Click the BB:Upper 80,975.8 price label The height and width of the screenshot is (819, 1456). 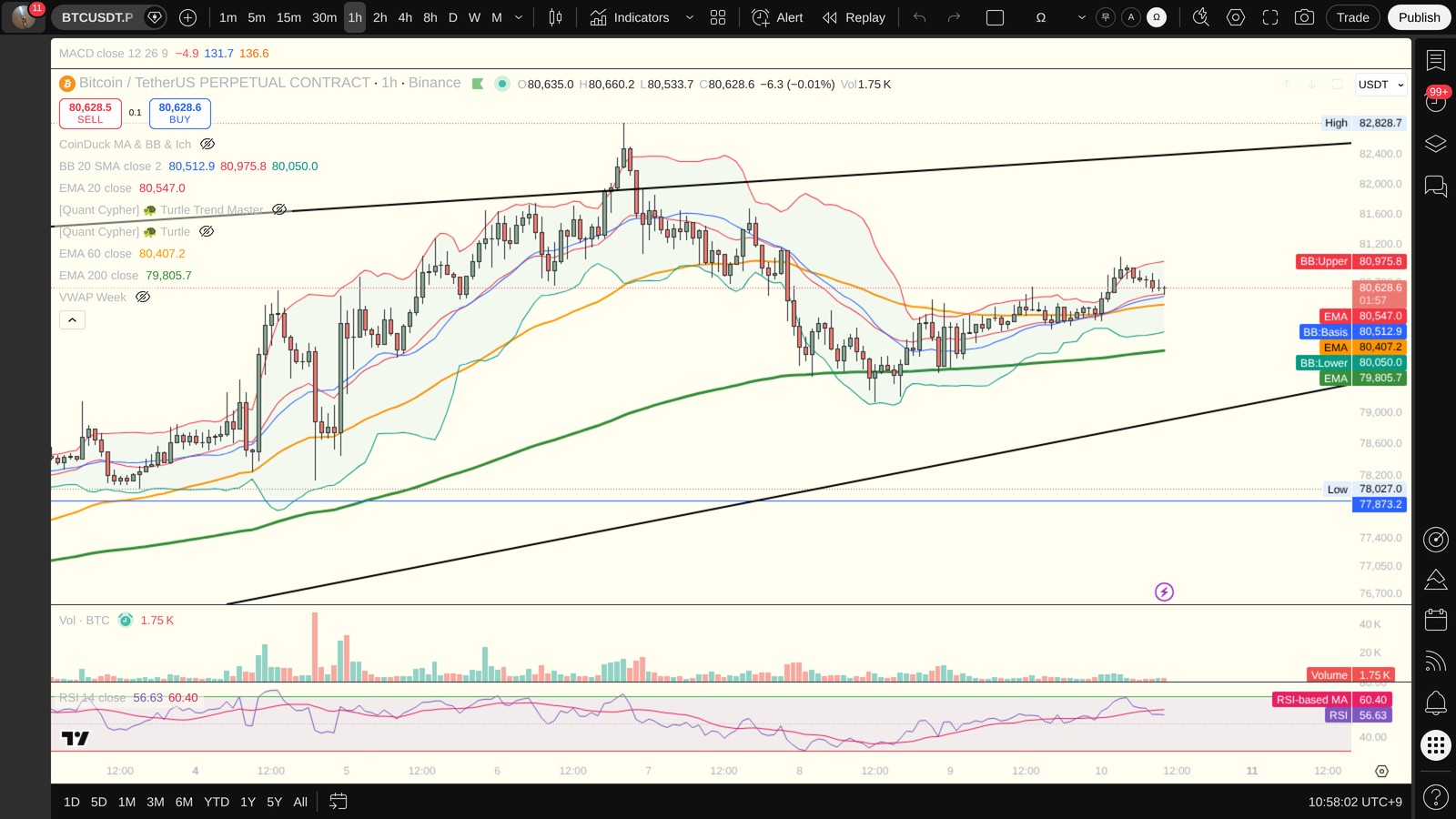point(1351,261)
